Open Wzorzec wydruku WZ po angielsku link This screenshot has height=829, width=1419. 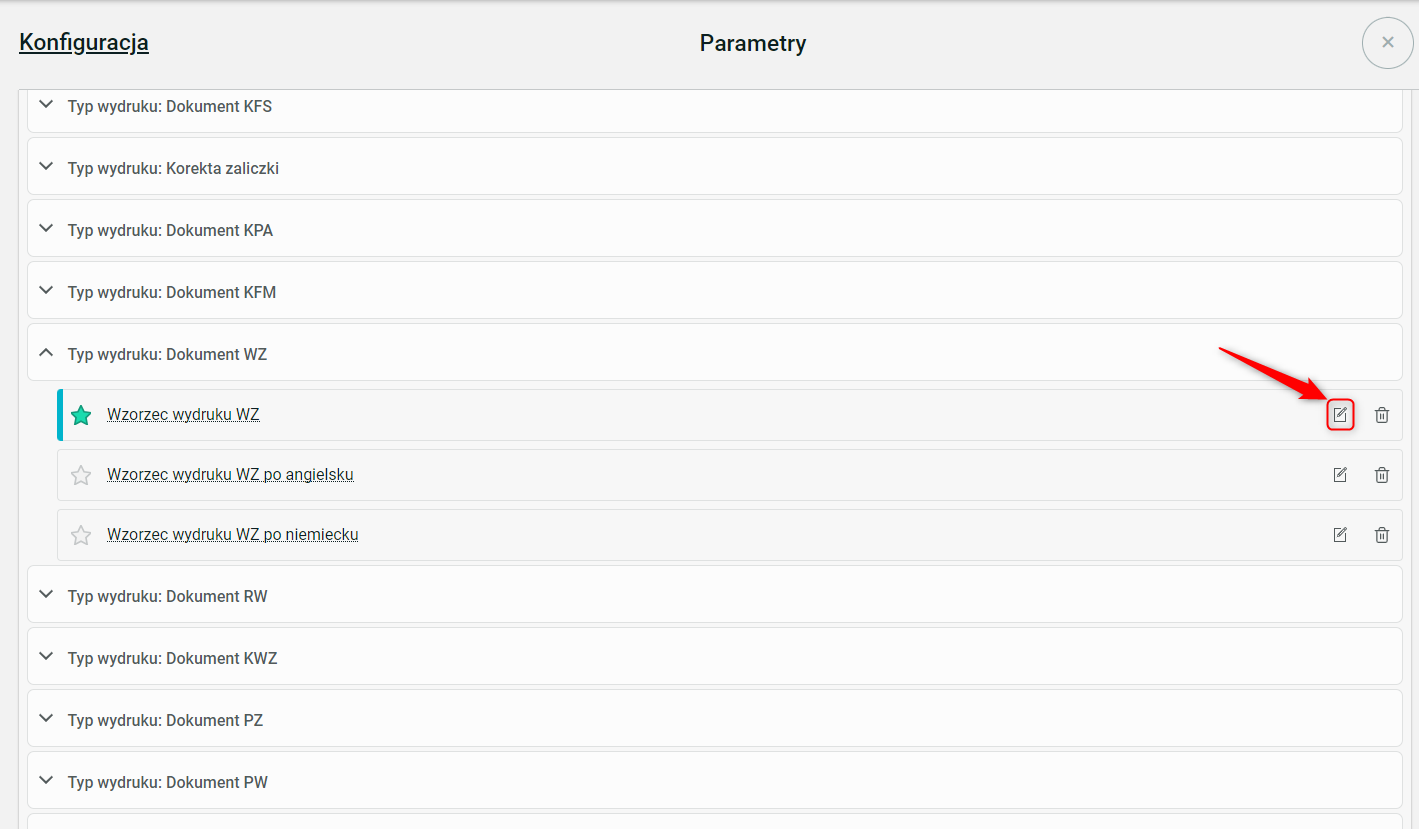click(x=230, y=474)
